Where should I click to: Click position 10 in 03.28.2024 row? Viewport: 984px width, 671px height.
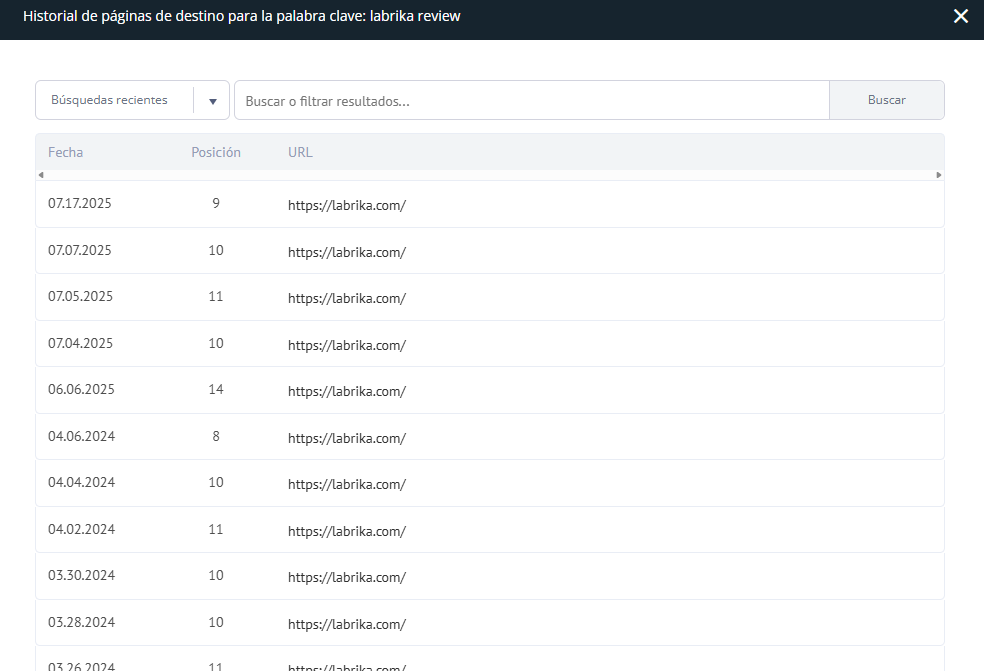pyautogui.click(x=216, y=622)
